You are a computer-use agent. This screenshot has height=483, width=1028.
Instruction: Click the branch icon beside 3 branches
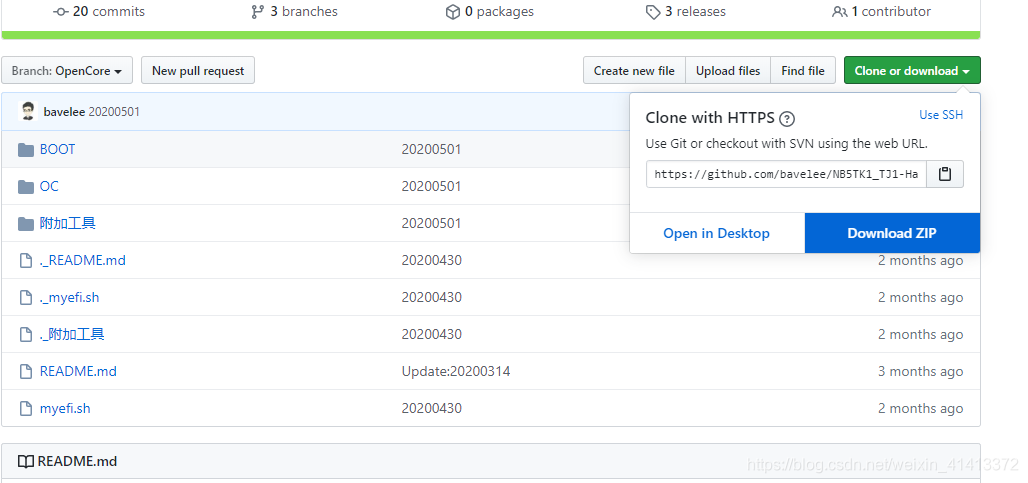point(258,12)
